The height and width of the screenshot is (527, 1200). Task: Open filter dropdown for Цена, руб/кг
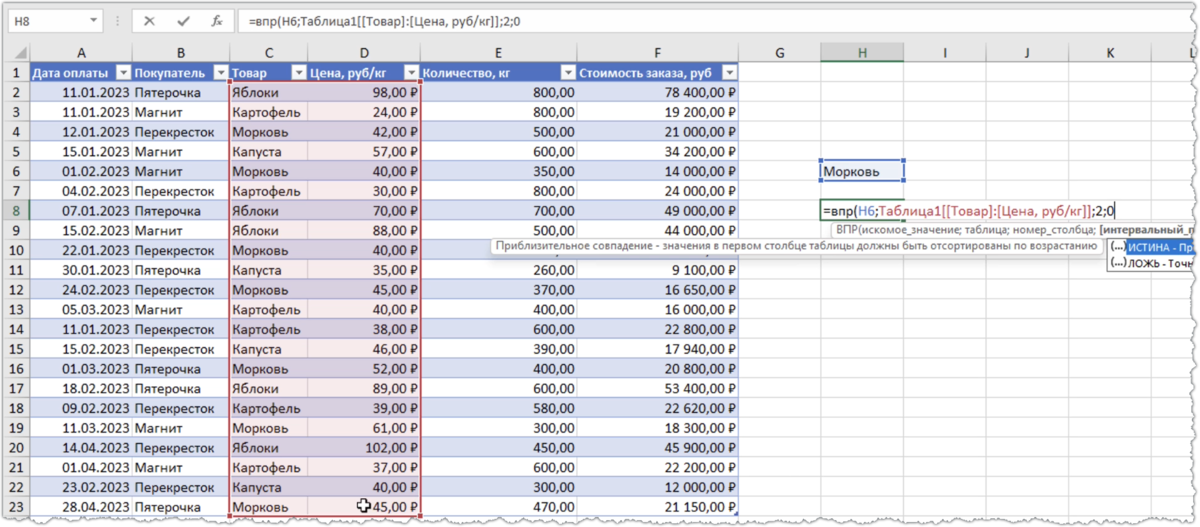(412, 73)
